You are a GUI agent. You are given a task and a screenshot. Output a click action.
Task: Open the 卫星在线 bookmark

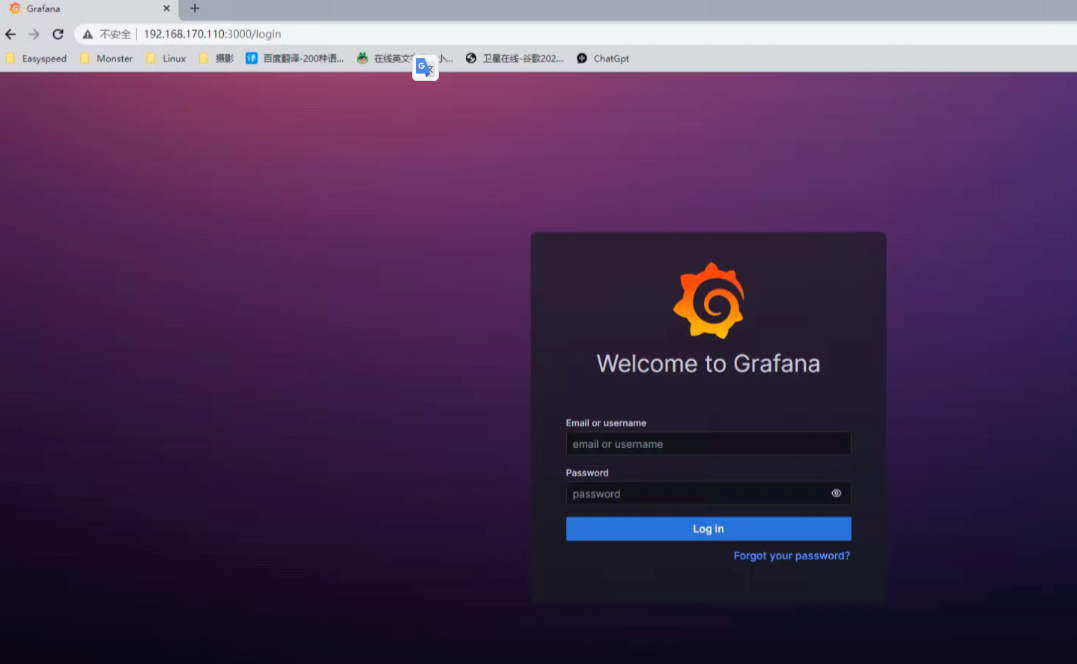[514, 58]
